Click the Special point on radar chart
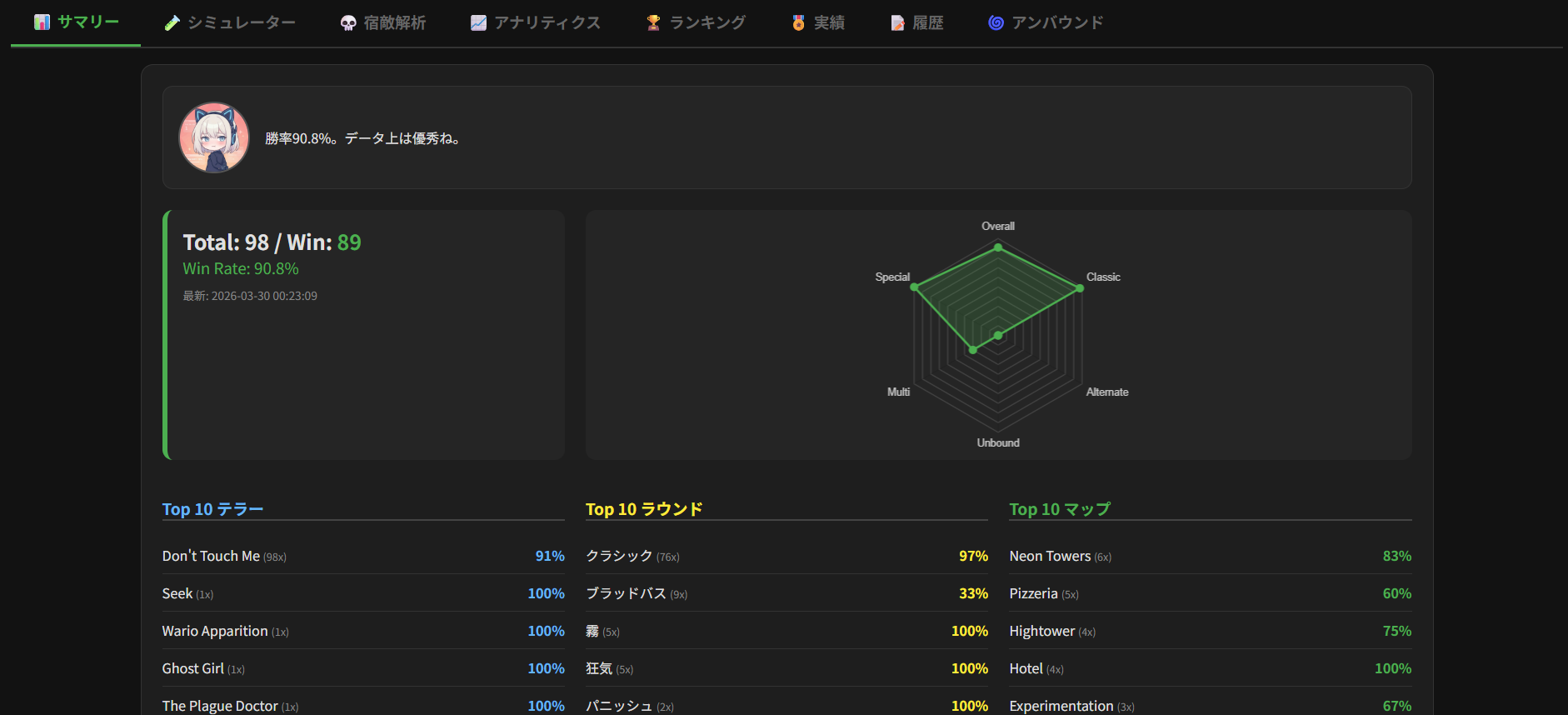Viewport: 1568px width, 715px height. (914, 287)
